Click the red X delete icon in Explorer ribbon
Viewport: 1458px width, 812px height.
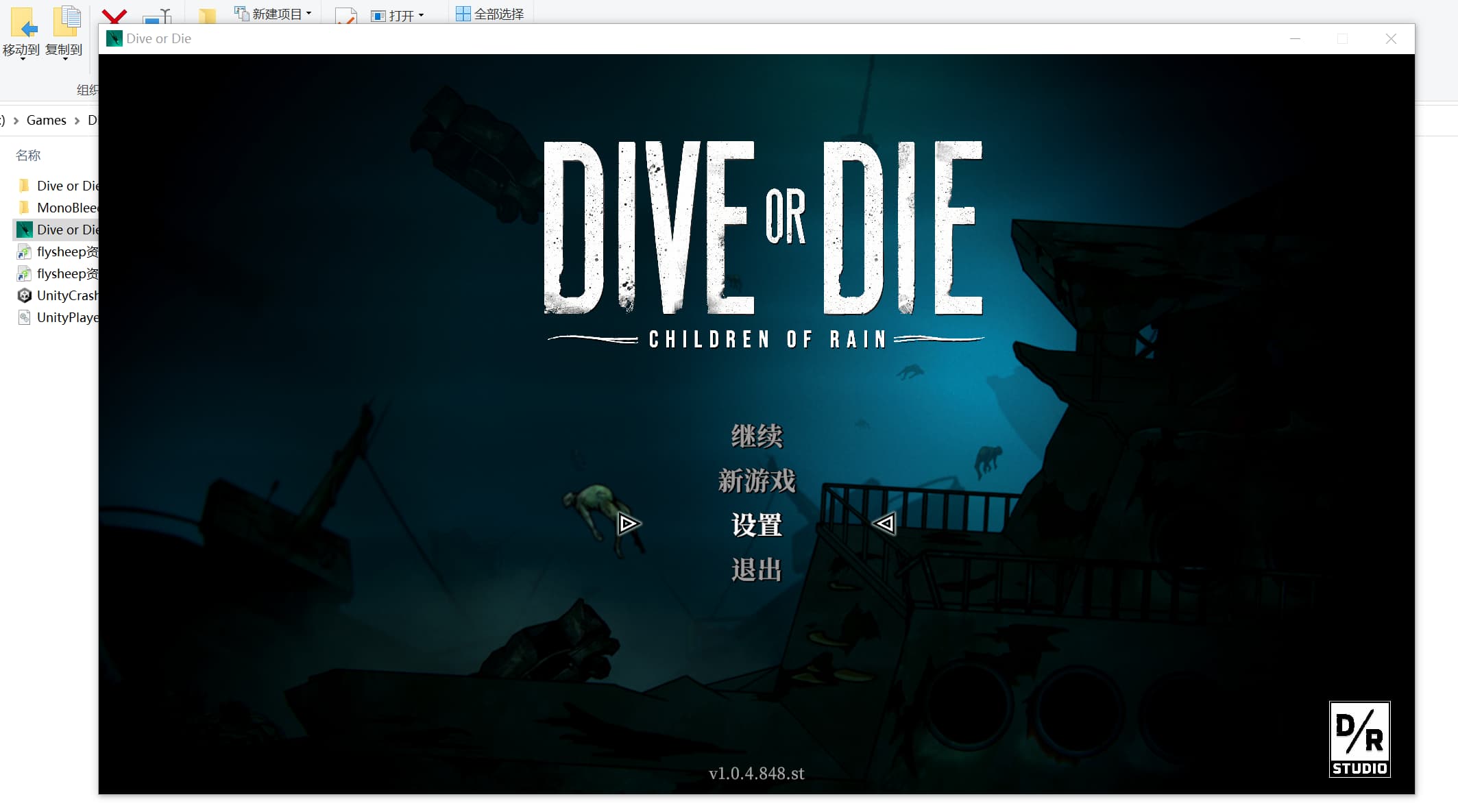114,16
